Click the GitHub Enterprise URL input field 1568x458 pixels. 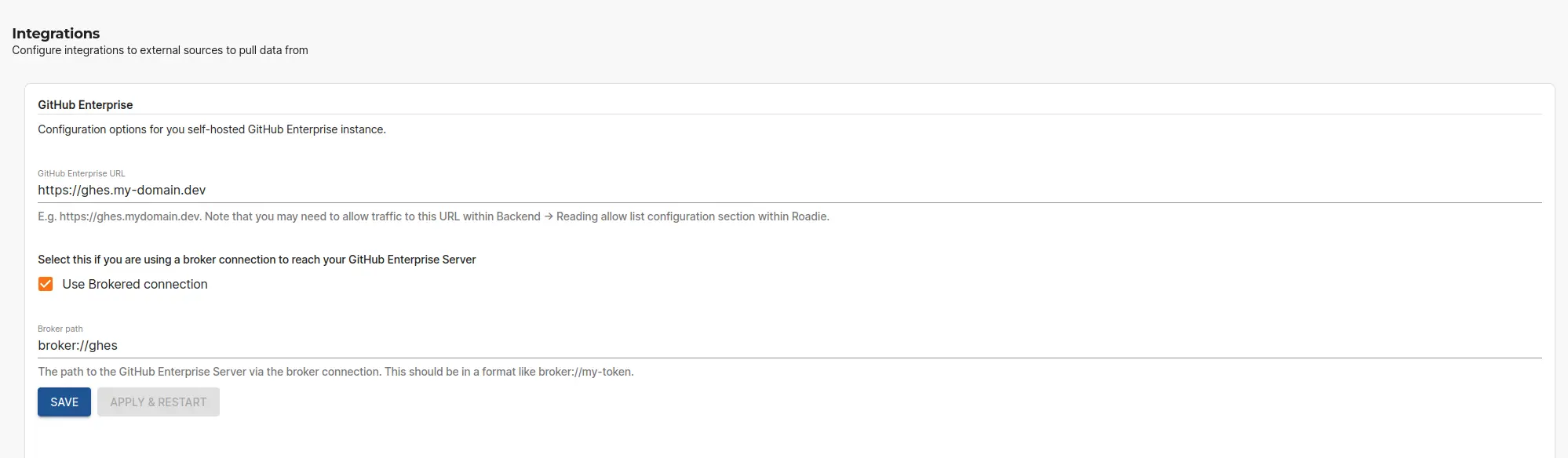314,190
